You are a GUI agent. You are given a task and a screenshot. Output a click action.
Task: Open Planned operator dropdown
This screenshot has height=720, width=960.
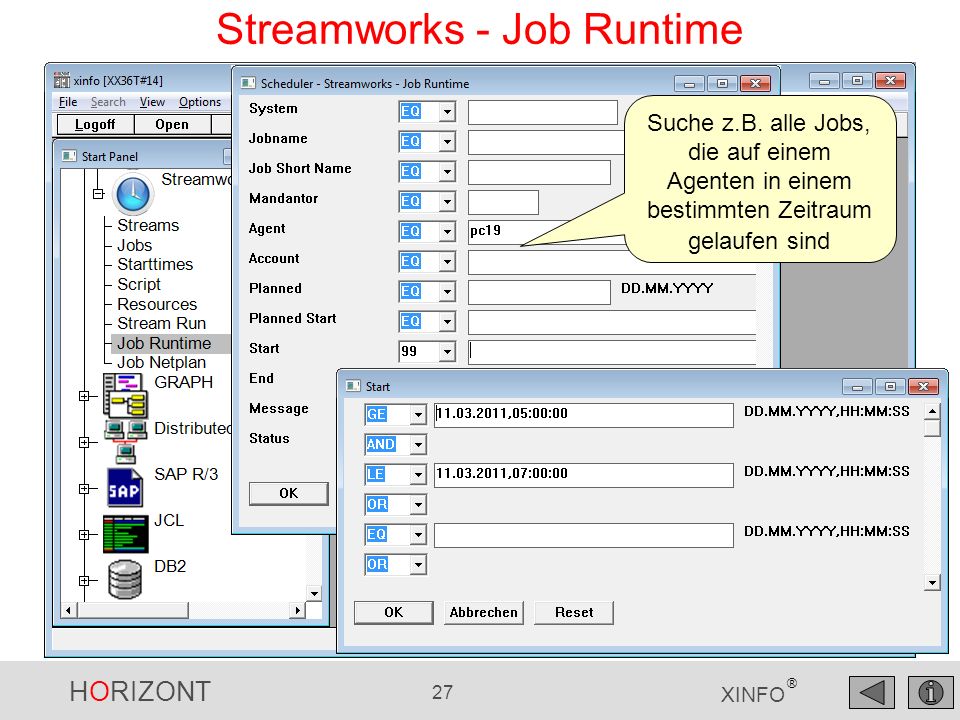(447, 291)
